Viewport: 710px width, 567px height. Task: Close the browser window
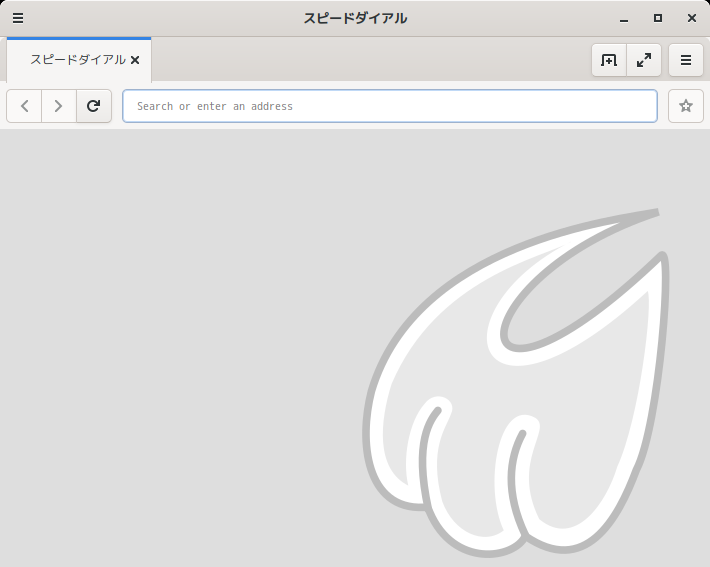pos(692,18)
